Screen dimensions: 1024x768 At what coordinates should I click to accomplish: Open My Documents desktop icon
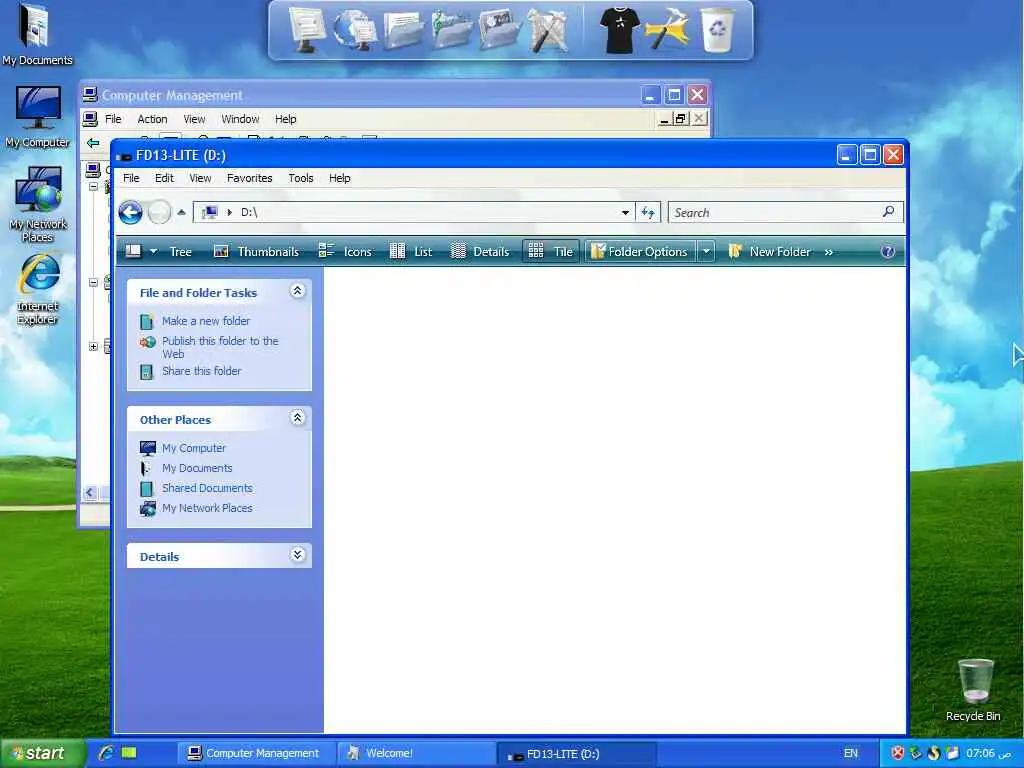(37, 34)
